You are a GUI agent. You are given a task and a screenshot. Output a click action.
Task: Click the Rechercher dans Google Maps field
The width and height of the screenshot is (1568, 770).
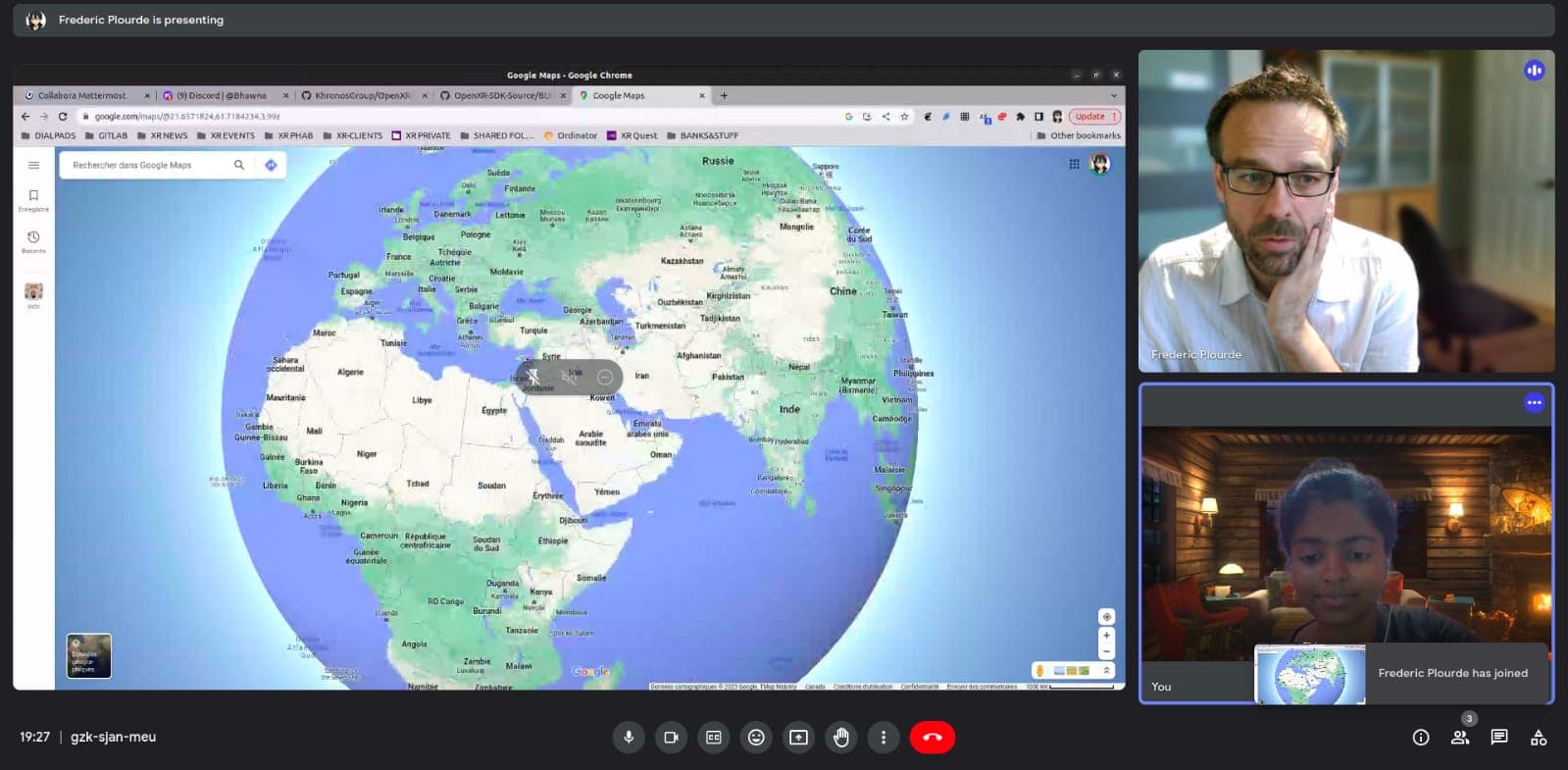point(147,165)
